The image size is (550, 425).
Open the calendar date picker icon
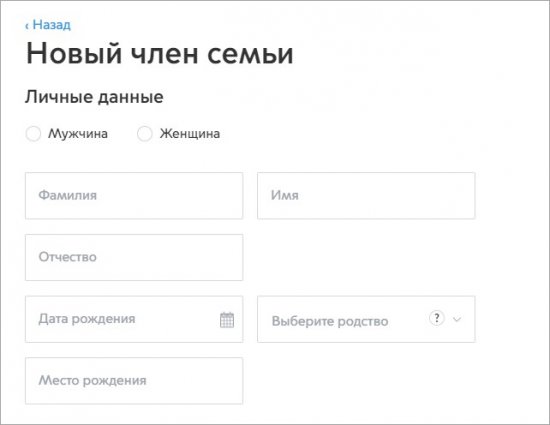point(227,320)
